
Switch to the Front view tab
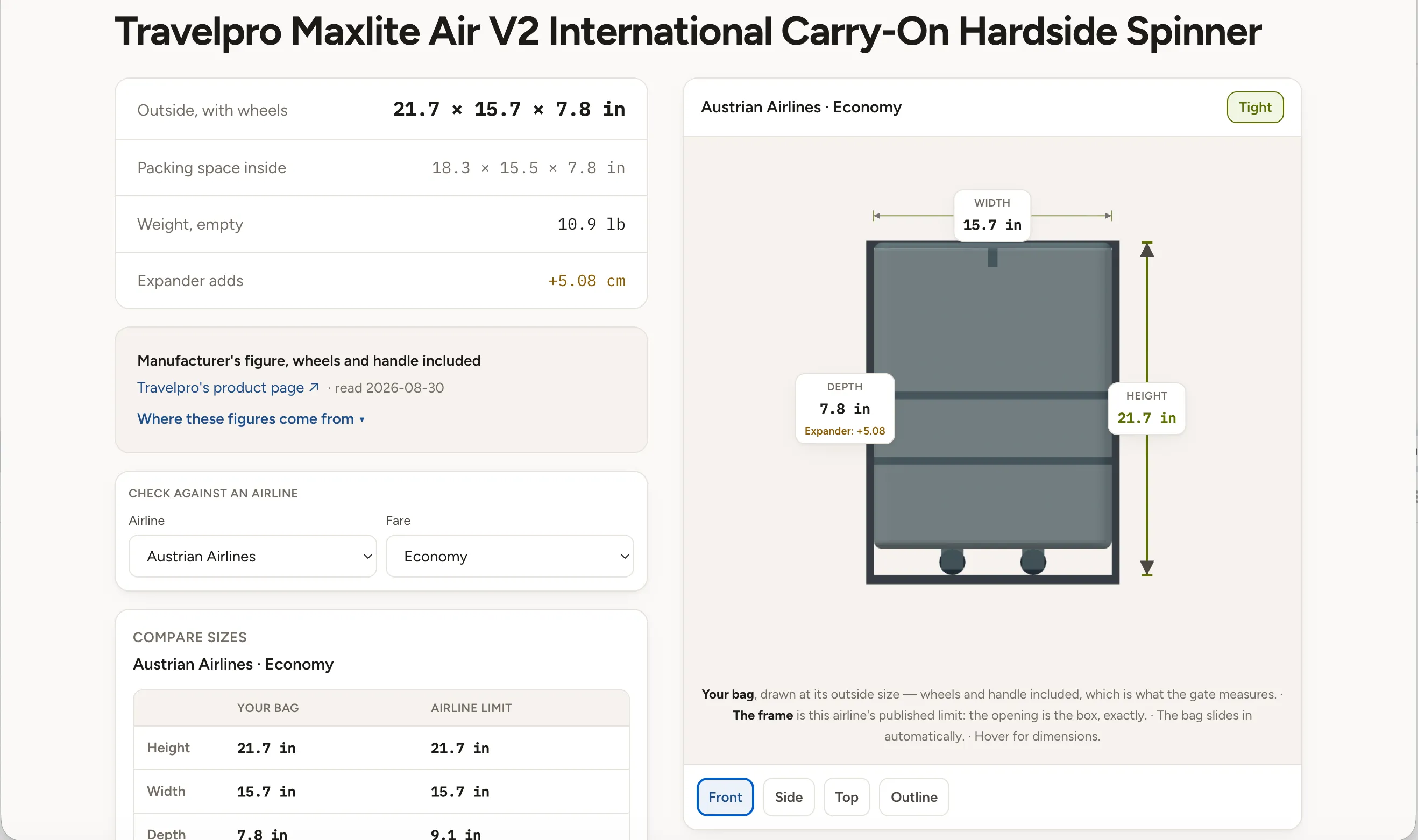[x=725, y=797]
